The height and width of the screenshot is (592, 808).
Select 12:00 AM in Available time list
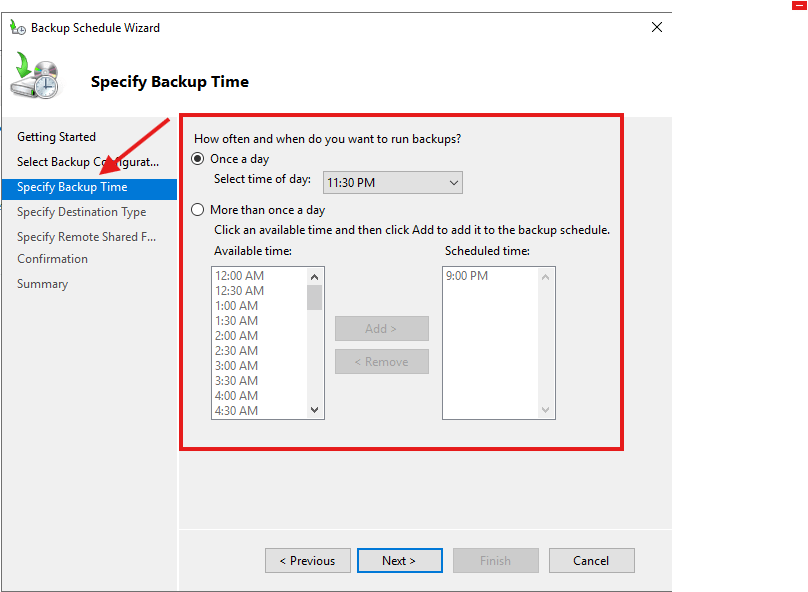pos(239,276)
